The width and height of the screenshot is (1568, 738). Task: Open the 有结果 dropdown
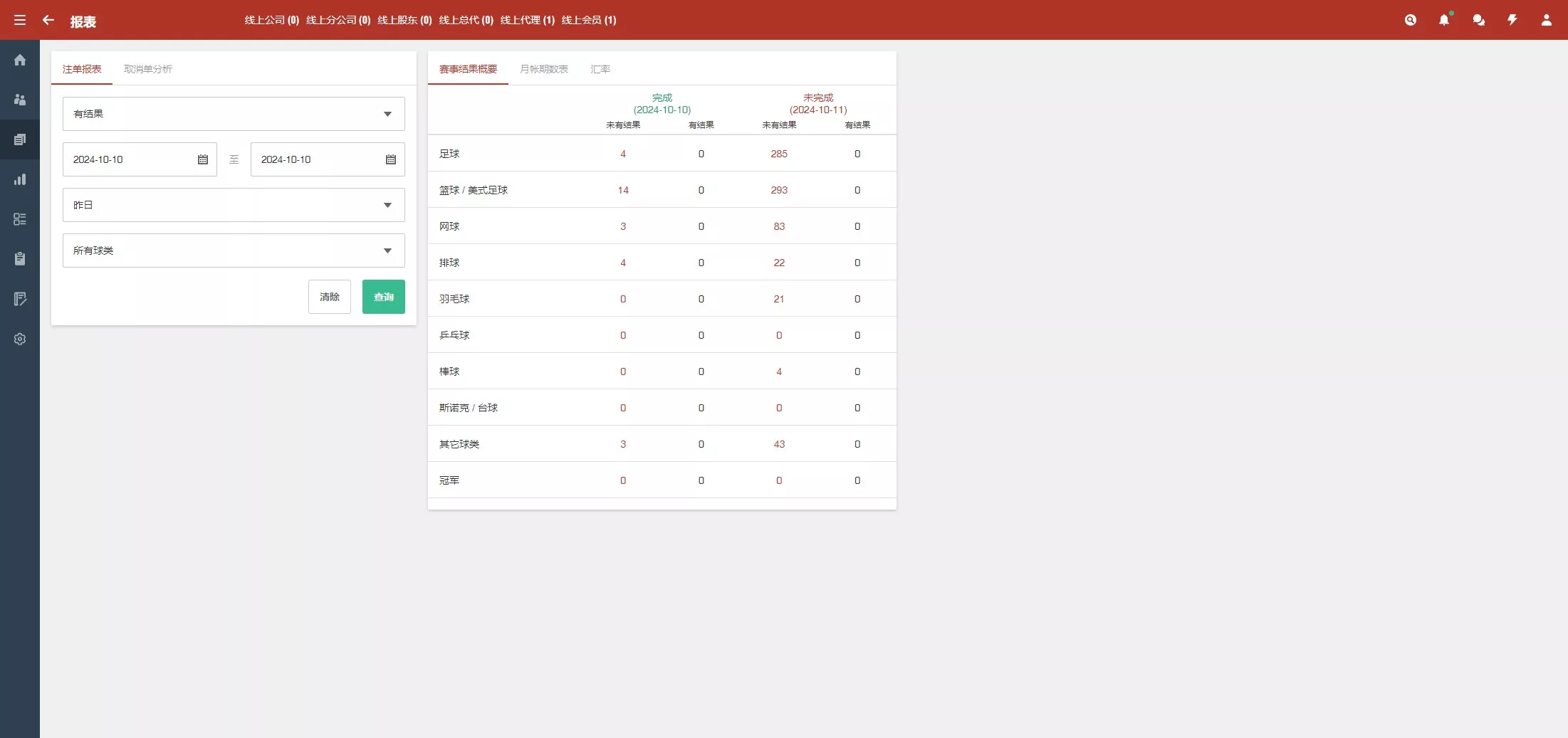coord(233,114)
